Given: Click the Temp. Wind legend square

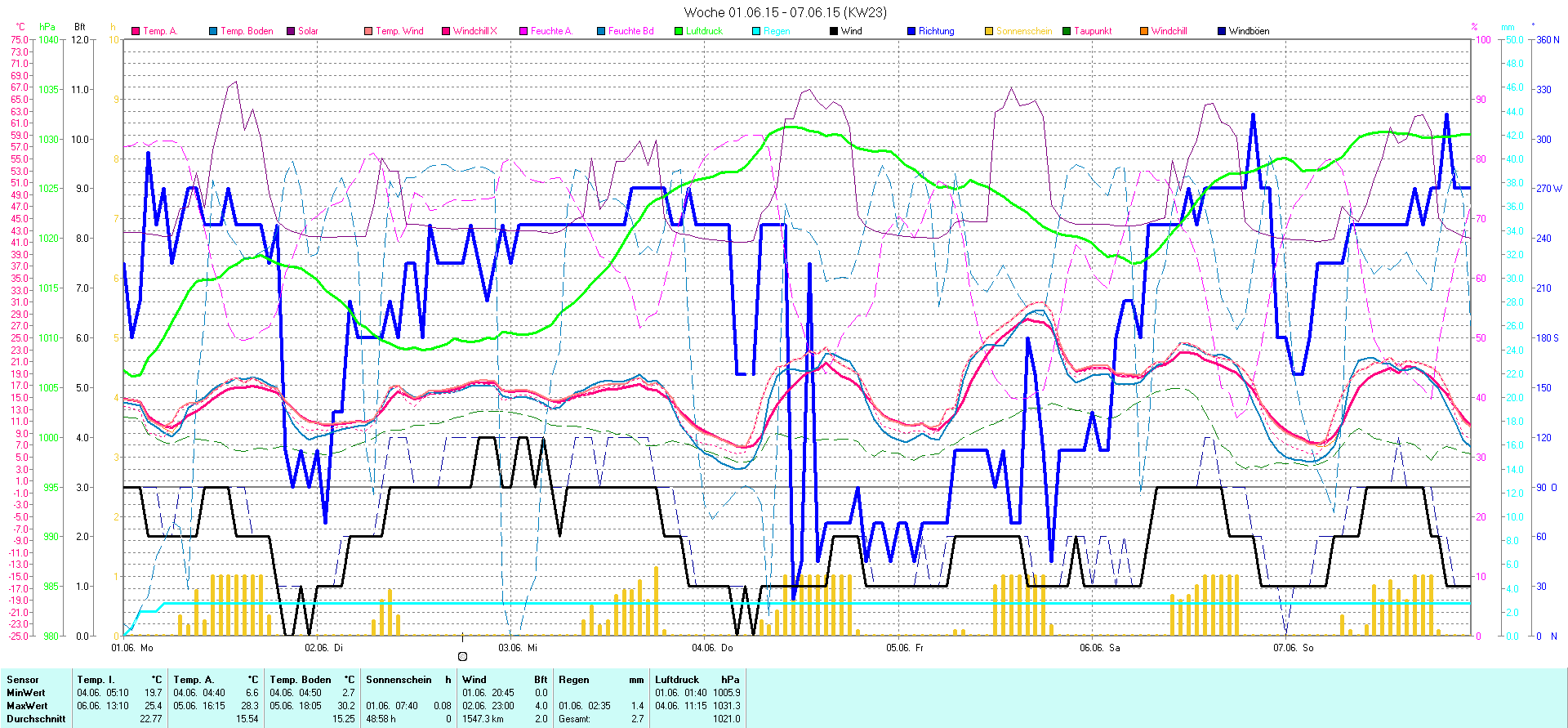Looking at the screenshot, I should (368, 31).
